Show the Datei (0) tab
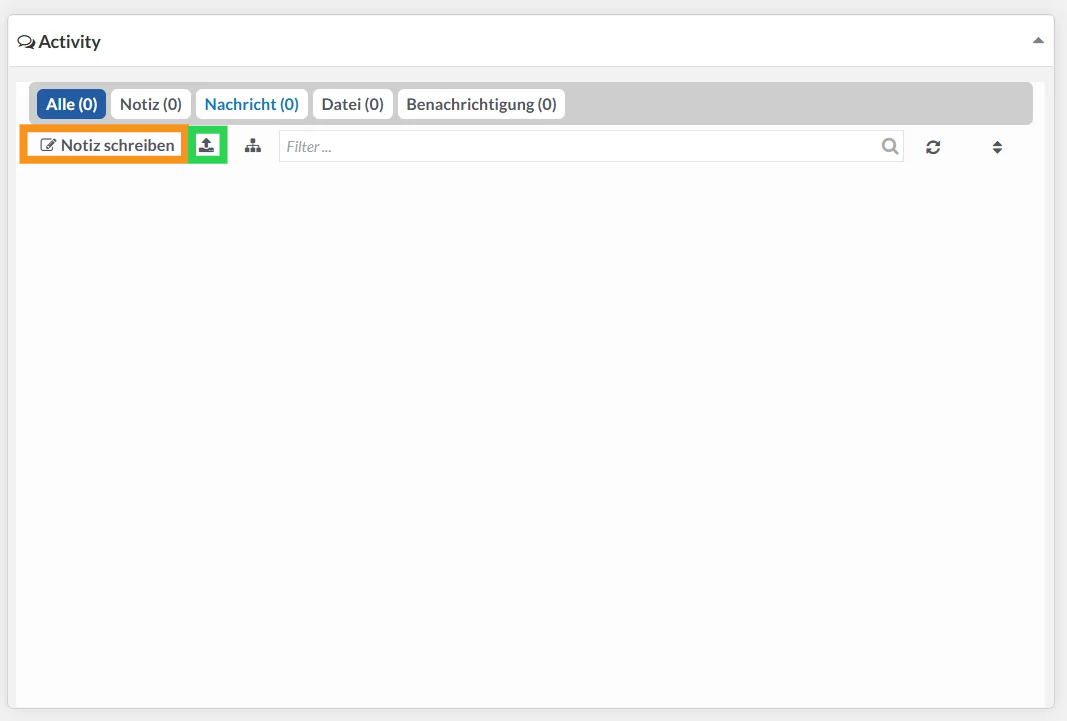 pyautogui.click(x=352, y=104)
